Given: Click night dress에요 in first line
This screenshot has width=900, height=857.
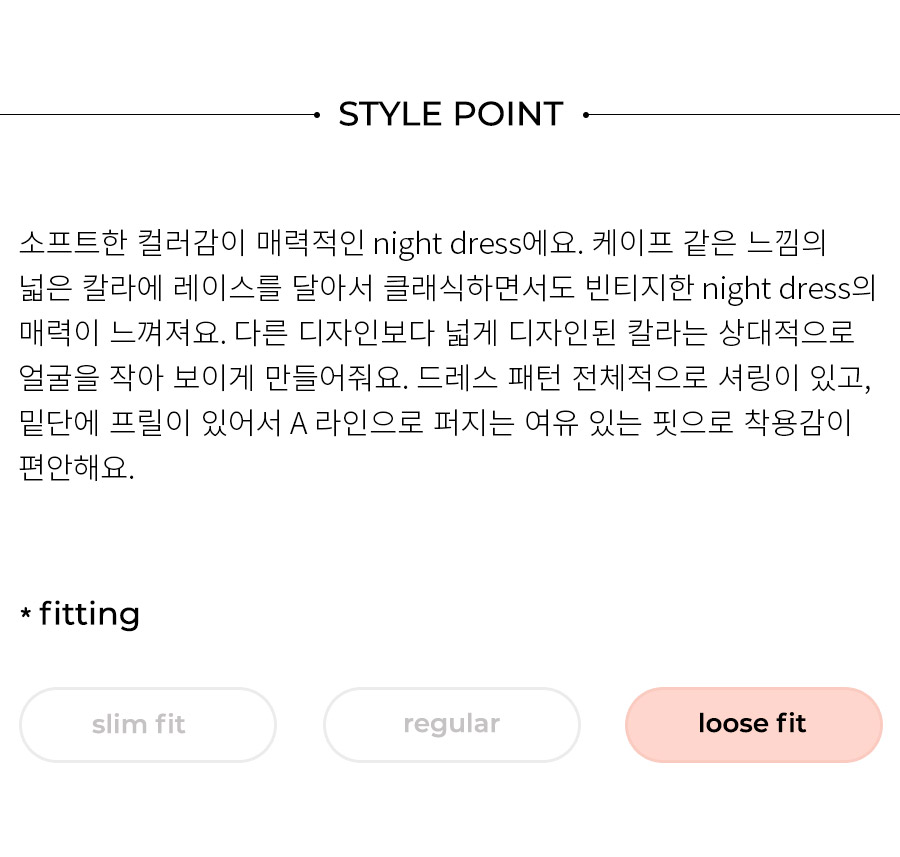Looking at the screenshot, I should point(478,243).
